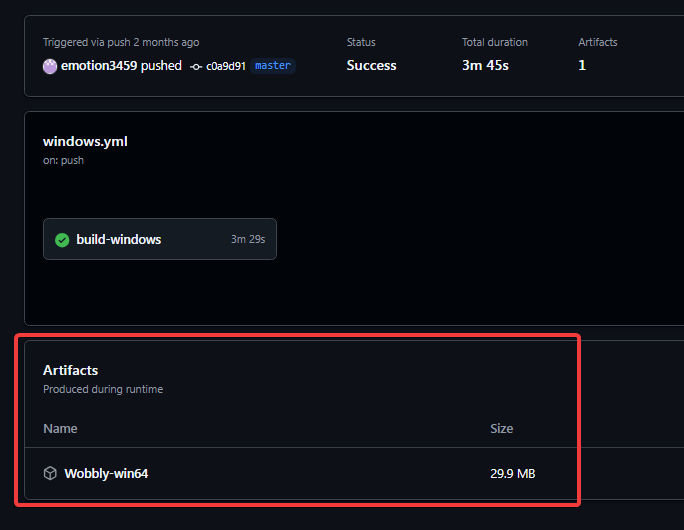Open the build-windows job
The width and height of the screenshot is (684, 530).
coord(118,240)
